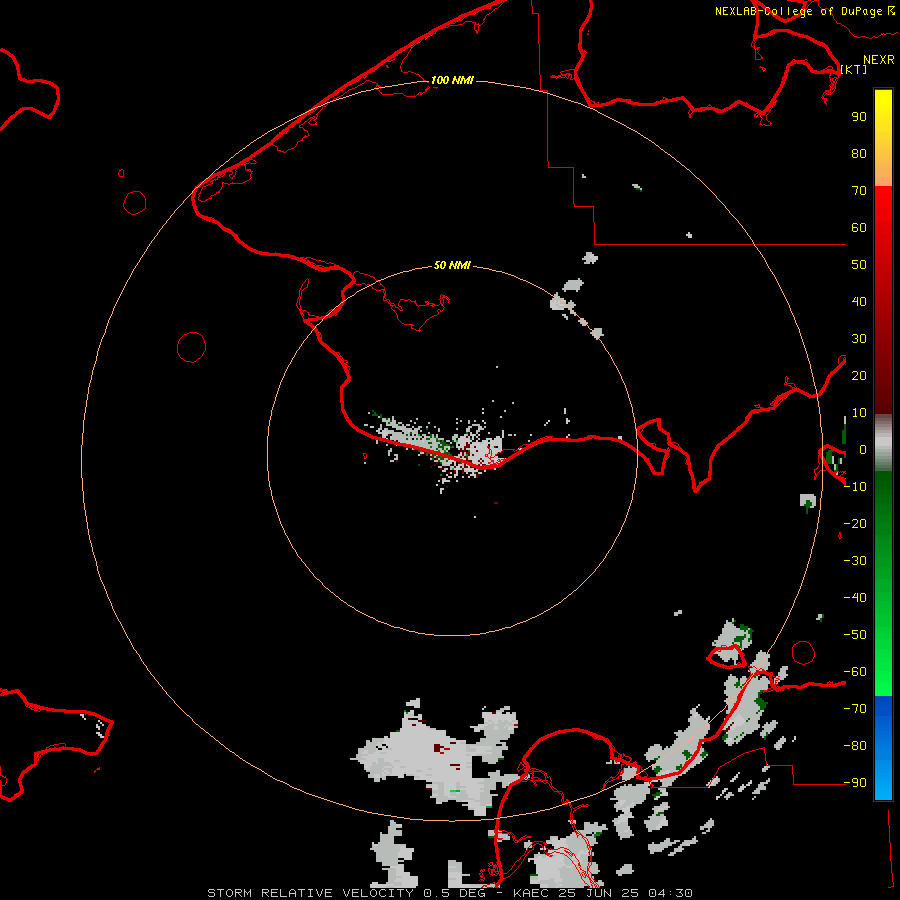This screenshot has width=900, height=900.
Task: Click the -90 value on velocity scale
Action: tap(855, 783)
